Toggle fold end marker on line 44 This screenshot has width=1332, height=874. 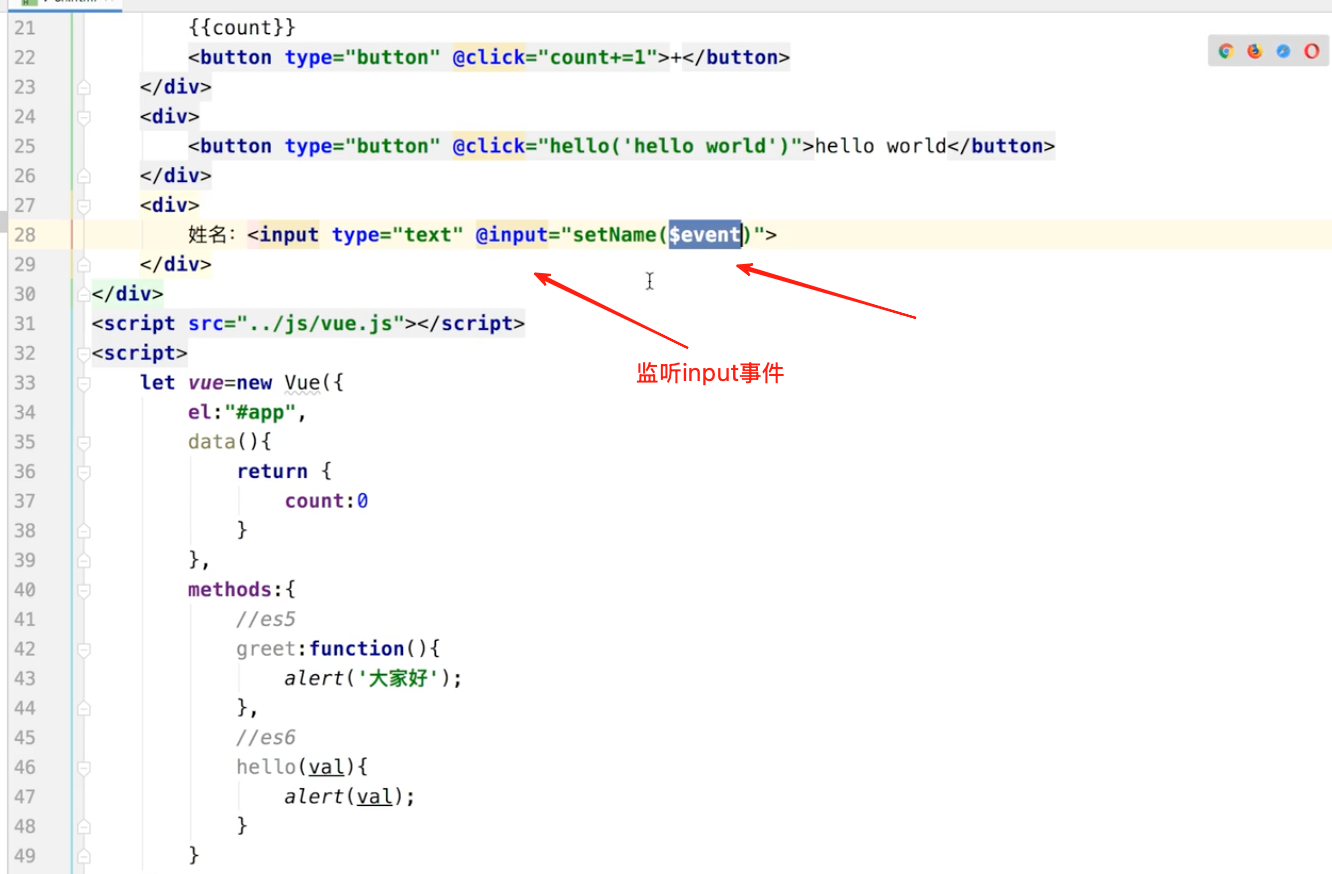[x=84, y=708]
